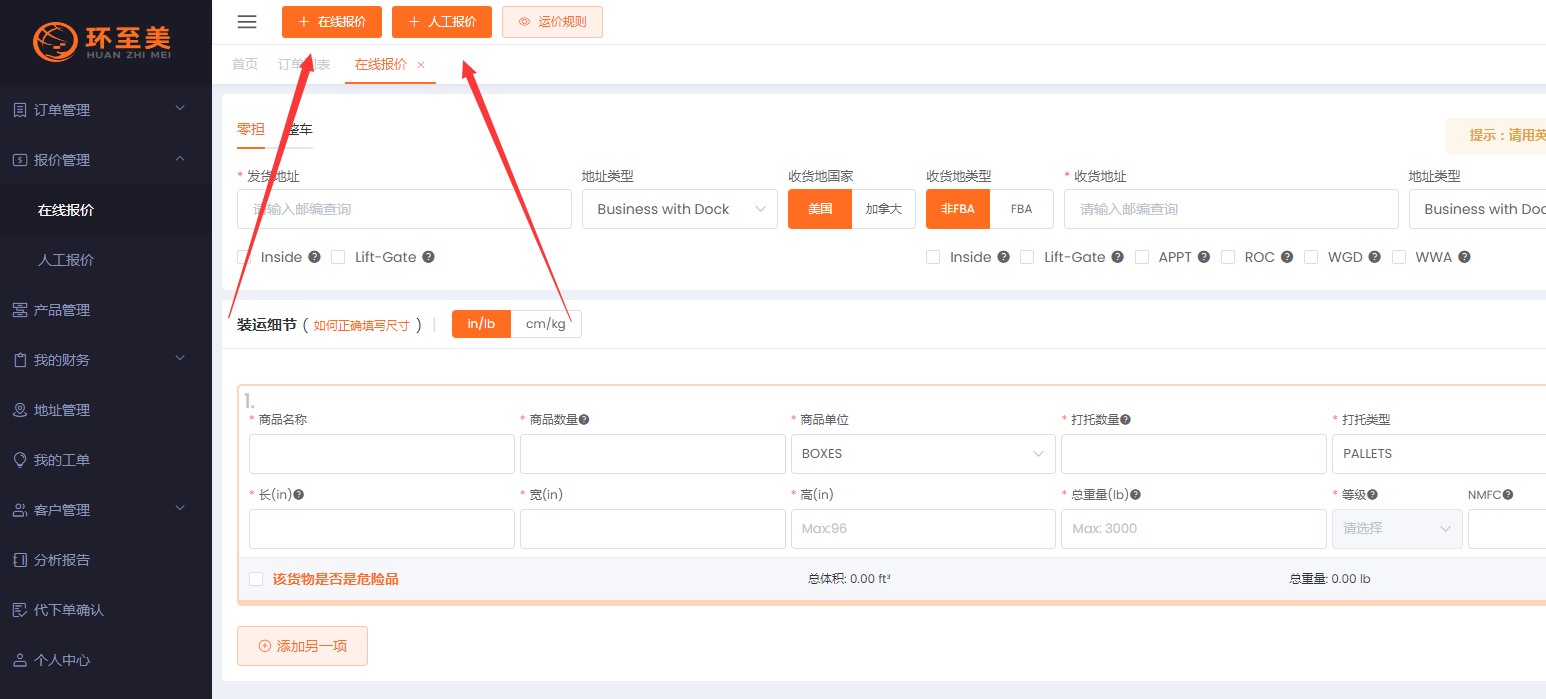Click the 个人中心 user icon

tap(20, 660)
